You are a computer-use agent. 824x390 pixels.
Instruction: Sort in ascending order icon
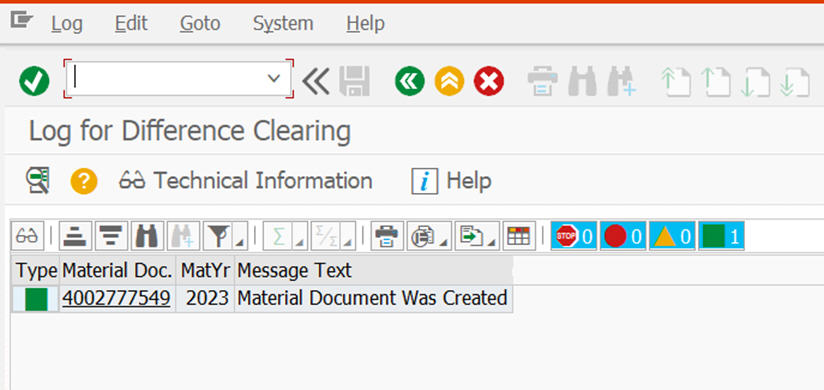pyautogui.click(x=76, y=236)
